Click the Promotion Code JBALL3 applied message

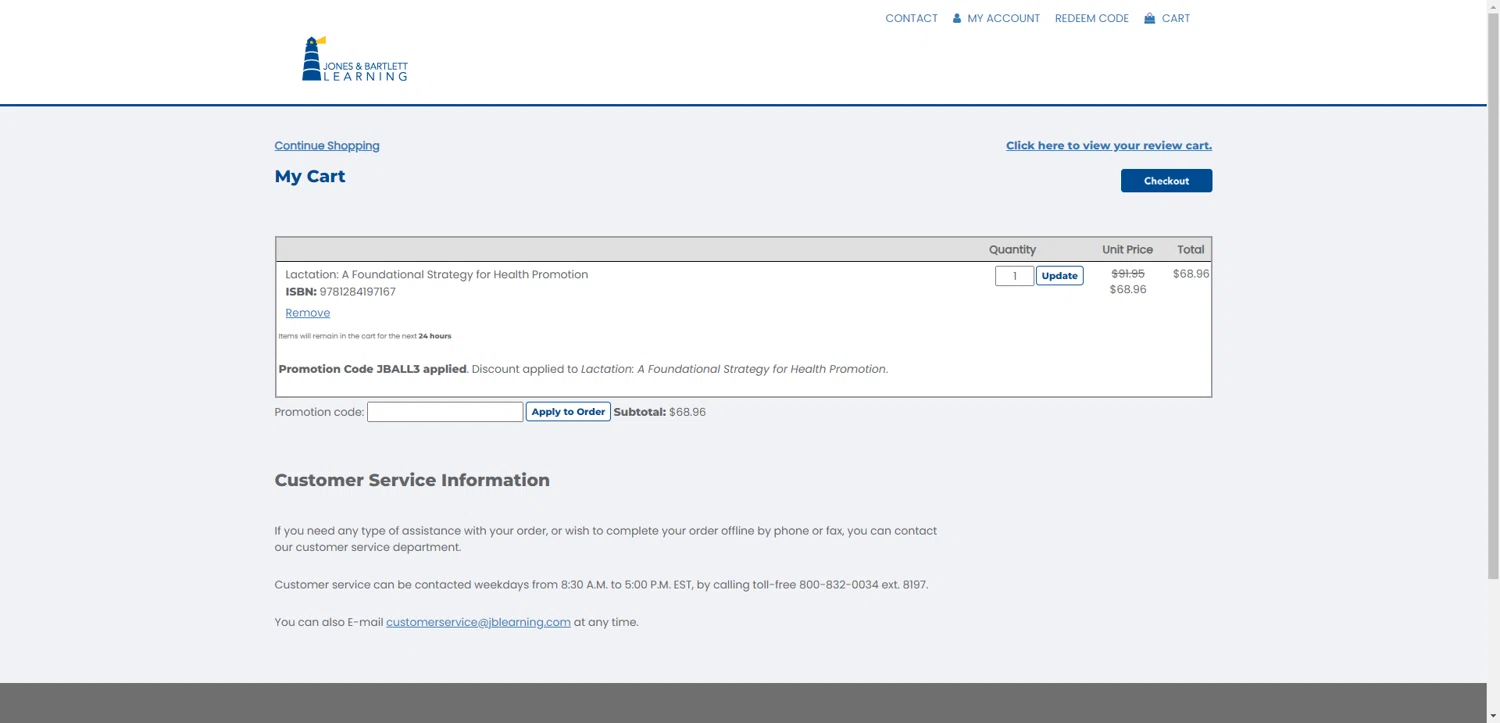[583, 369]
